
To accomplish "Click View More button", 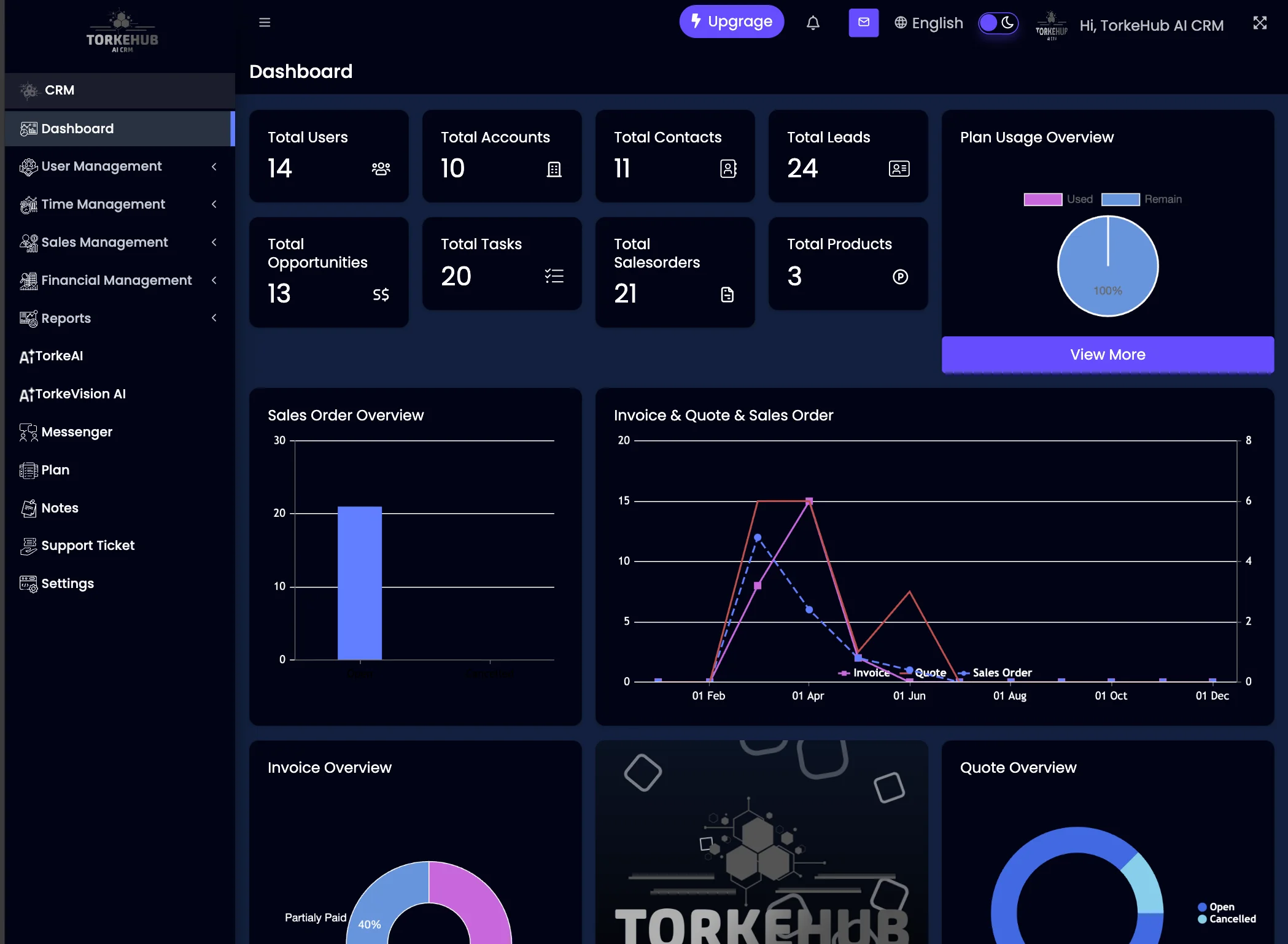I will coord(1108,354).
